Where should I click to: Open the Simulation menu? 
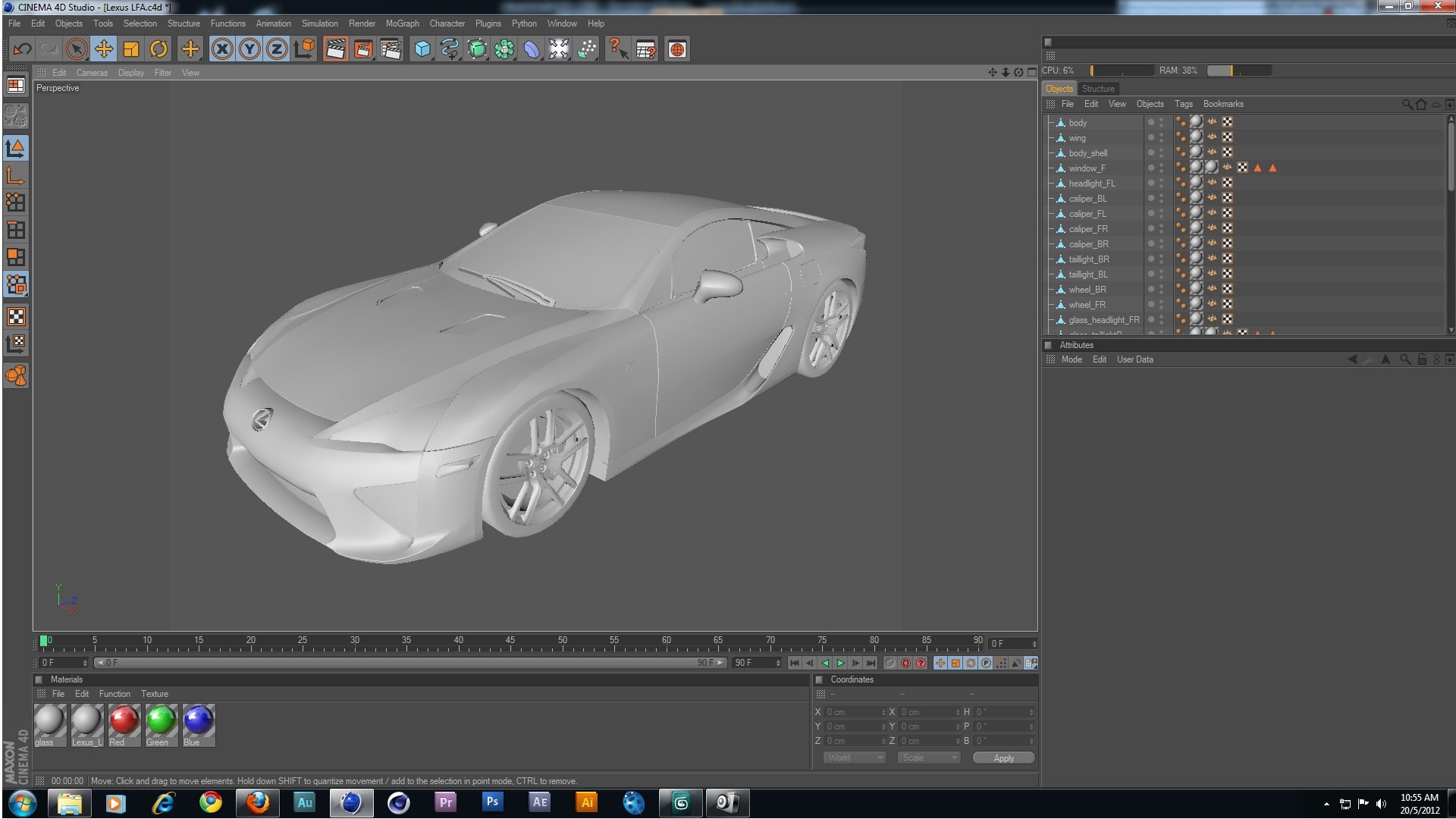[x=320, y=24]
